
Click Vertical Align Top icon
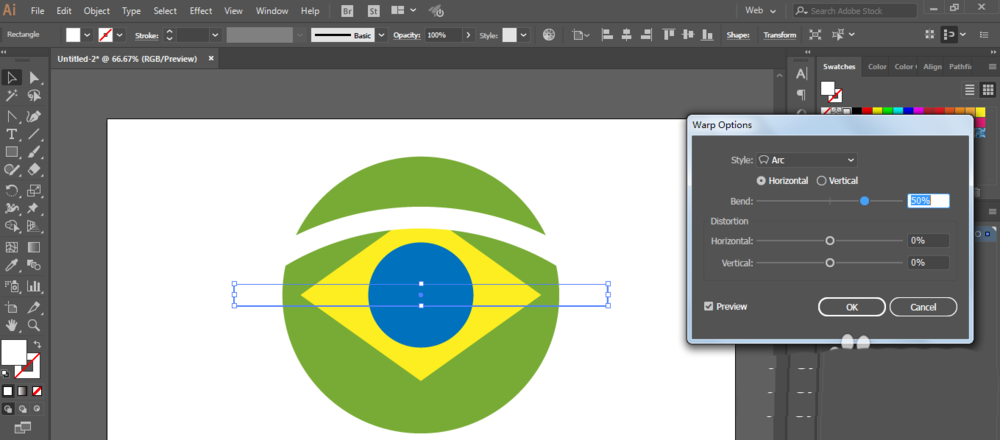669,35
